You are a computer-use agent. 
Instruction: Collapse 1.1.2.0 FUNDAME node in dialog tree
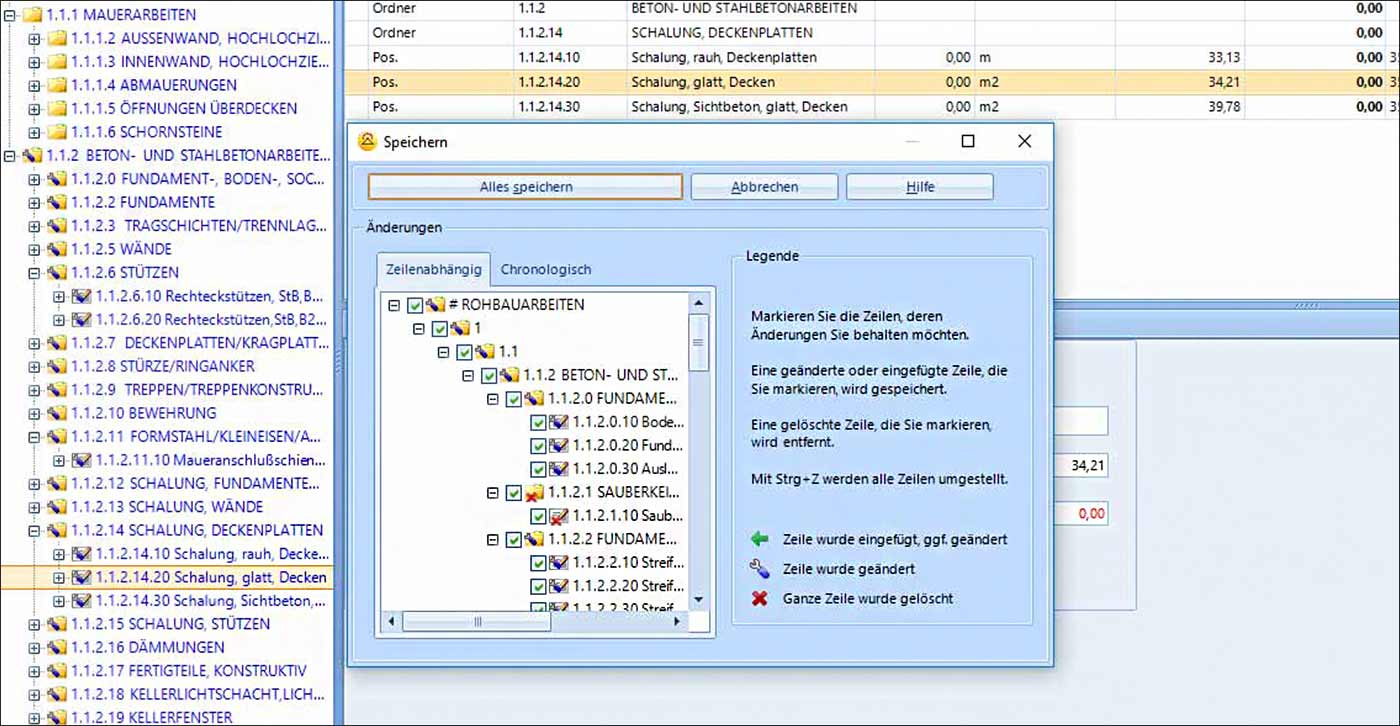point(492,399)
